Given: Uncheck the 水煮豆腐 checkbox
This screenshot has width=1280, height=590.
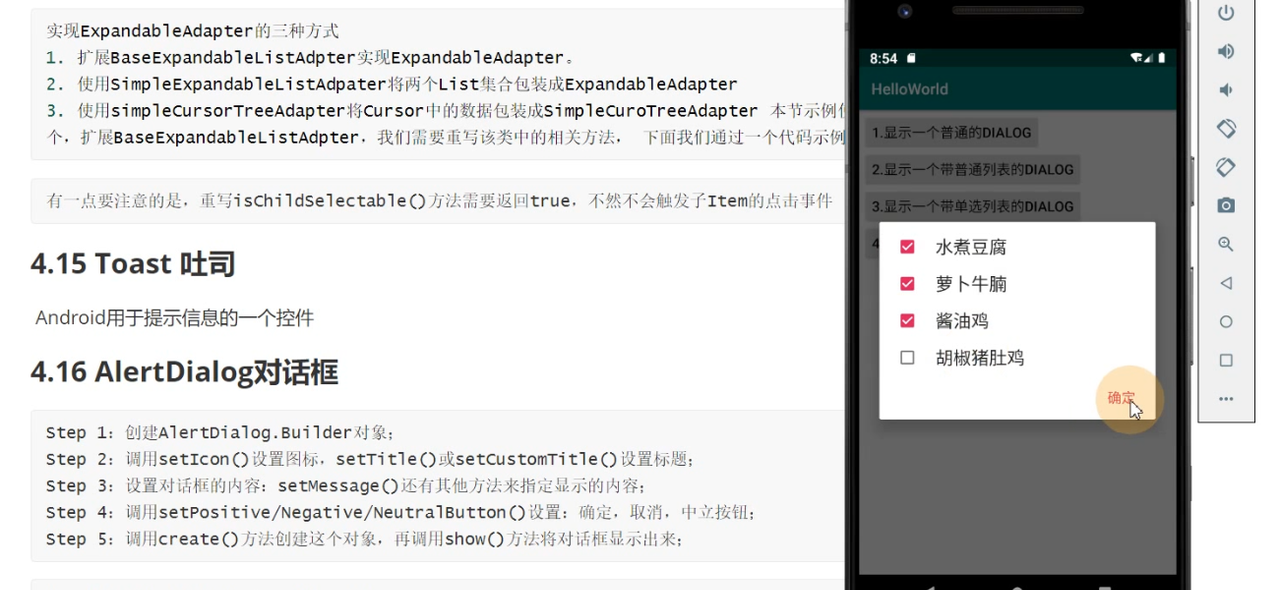Looking at the screenshot, I should coord(907,246).
